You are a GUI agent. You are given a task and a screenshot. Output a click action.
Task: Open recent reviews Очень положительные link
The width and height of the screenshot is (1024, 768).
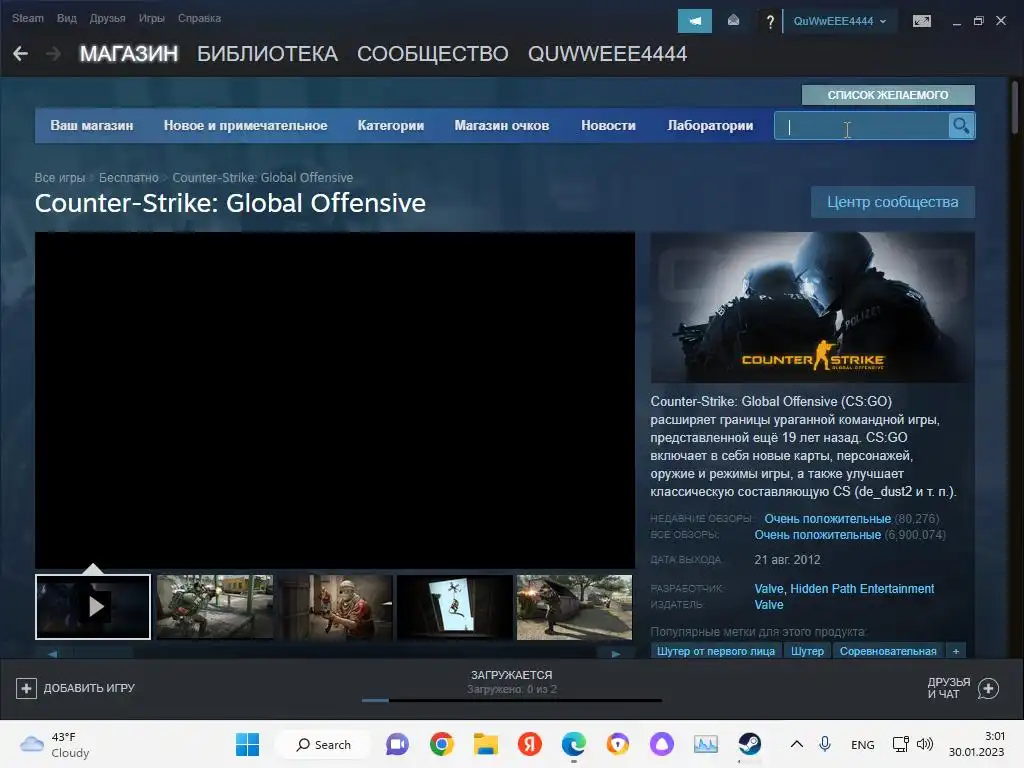coord(827,519)
